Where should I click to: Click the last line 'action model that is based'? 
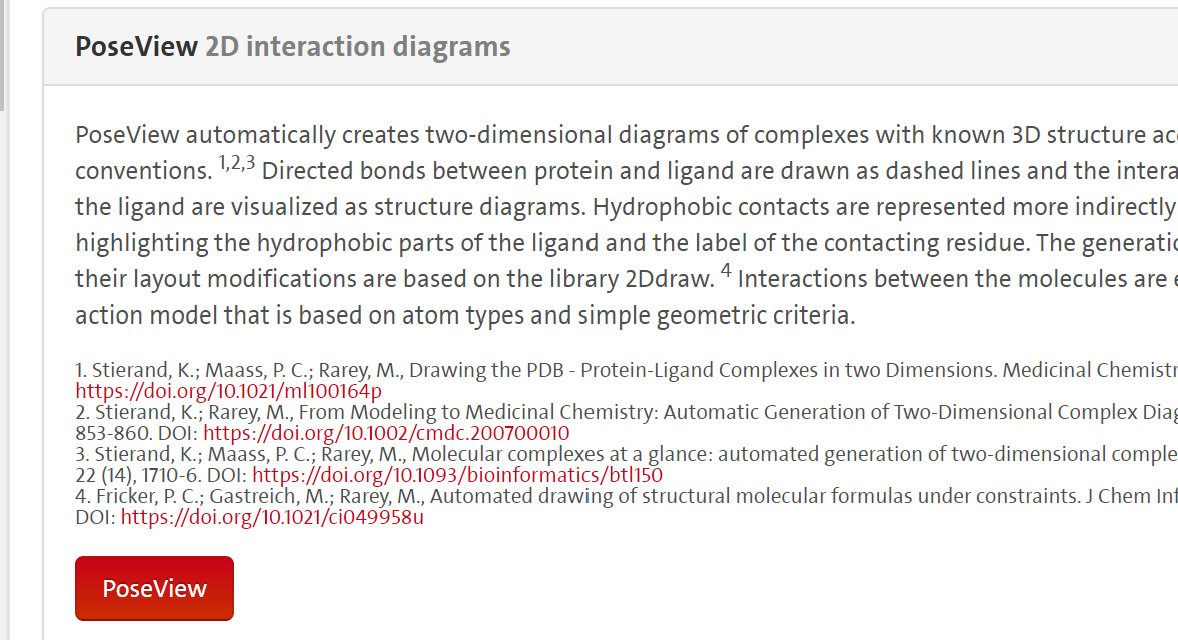pyautogui.click(x=465, y=315)
